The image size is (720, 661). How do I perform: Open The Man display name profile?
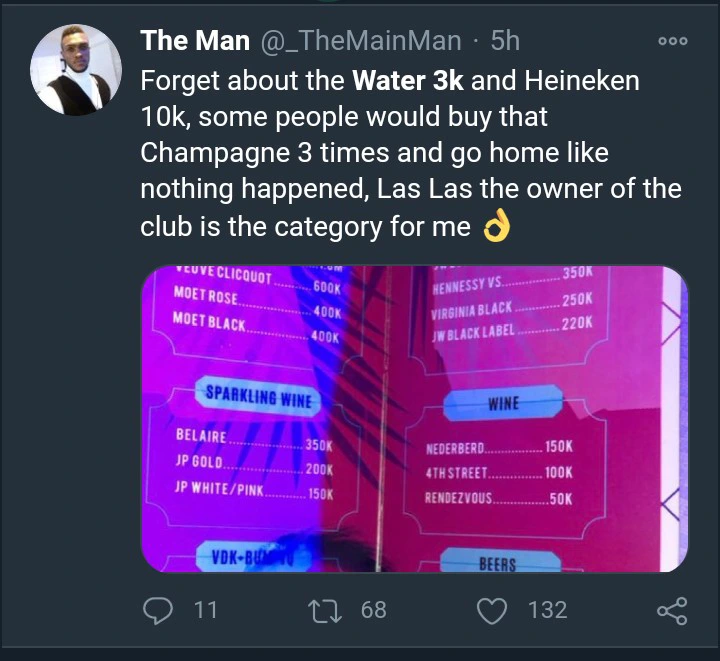click(195, 40)
